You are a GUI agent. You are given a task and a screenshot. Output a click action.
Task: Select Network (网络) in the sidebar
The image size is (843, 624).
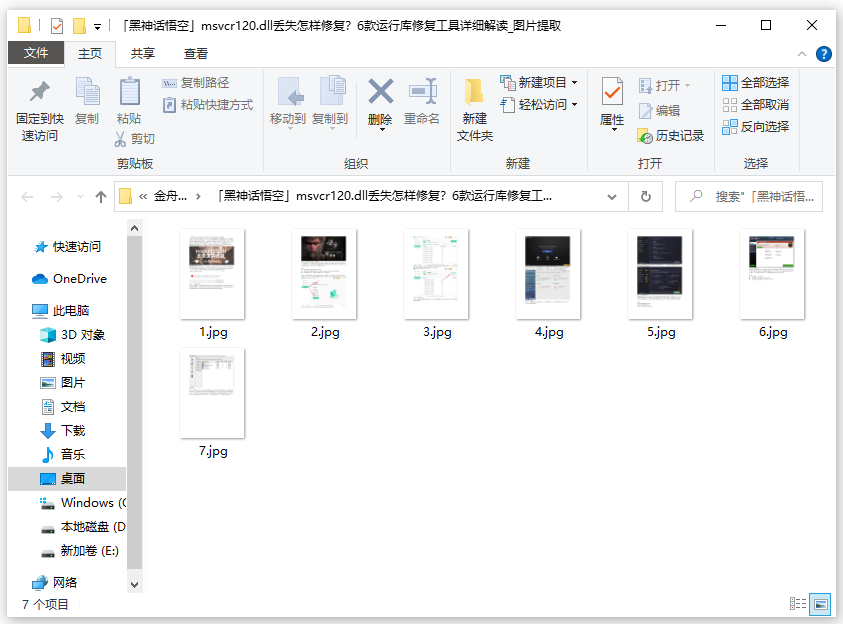tap(54, 583)
